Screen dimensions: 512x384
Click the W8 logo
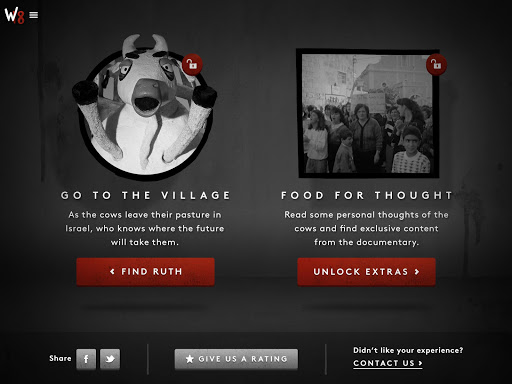pos(14,15)
